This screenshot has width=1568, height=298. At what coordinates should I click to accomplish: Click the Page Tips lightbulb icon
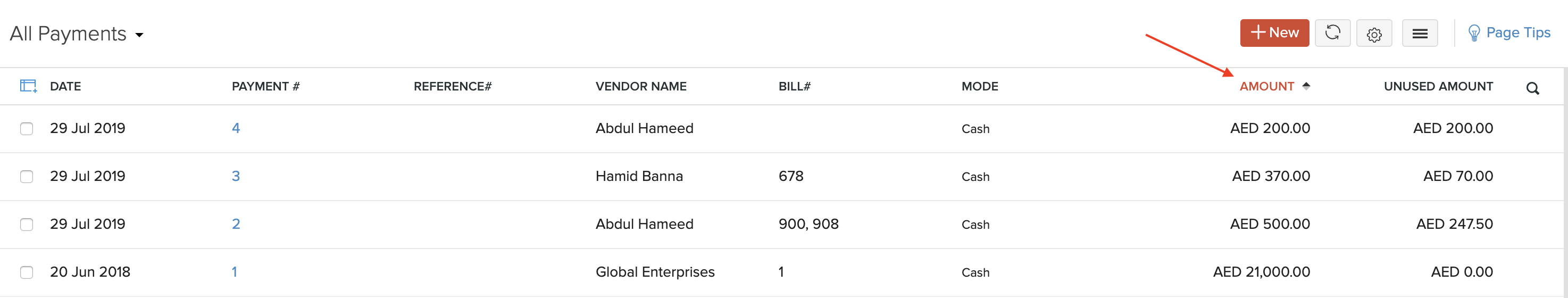click(1474, 33)
